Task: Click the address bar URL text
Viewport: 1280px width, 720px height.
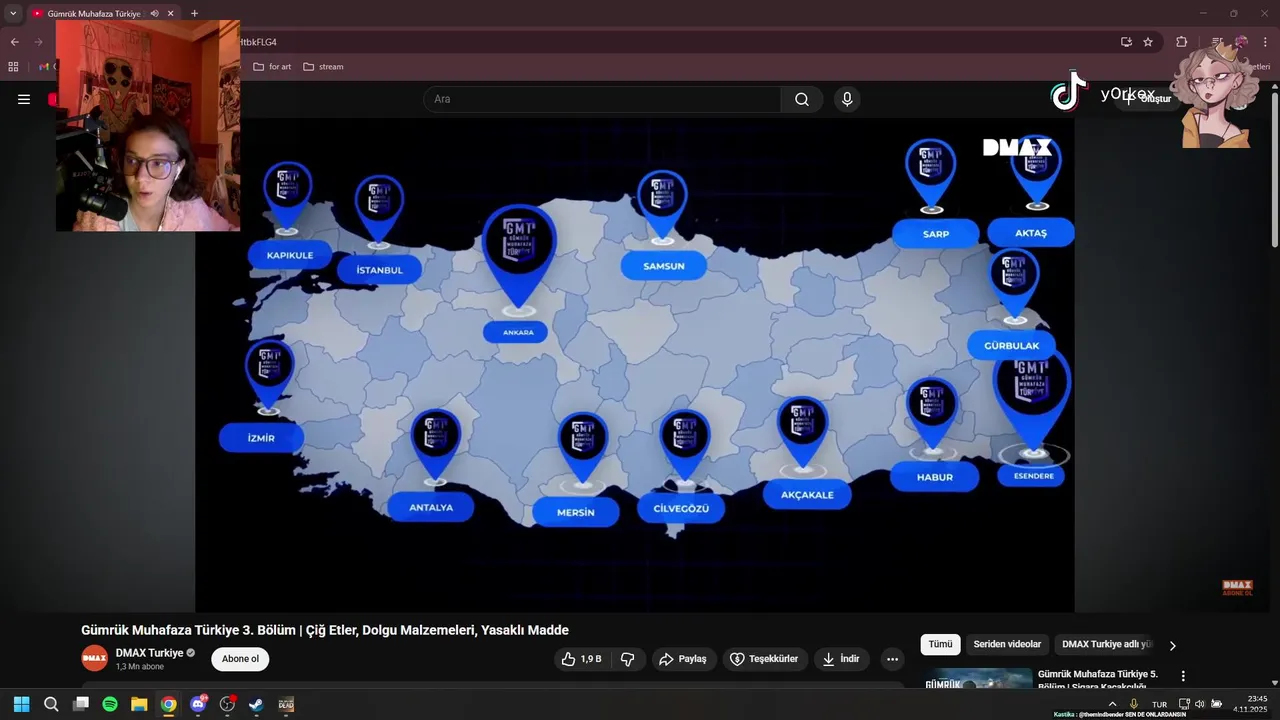Action: [258, 42]
